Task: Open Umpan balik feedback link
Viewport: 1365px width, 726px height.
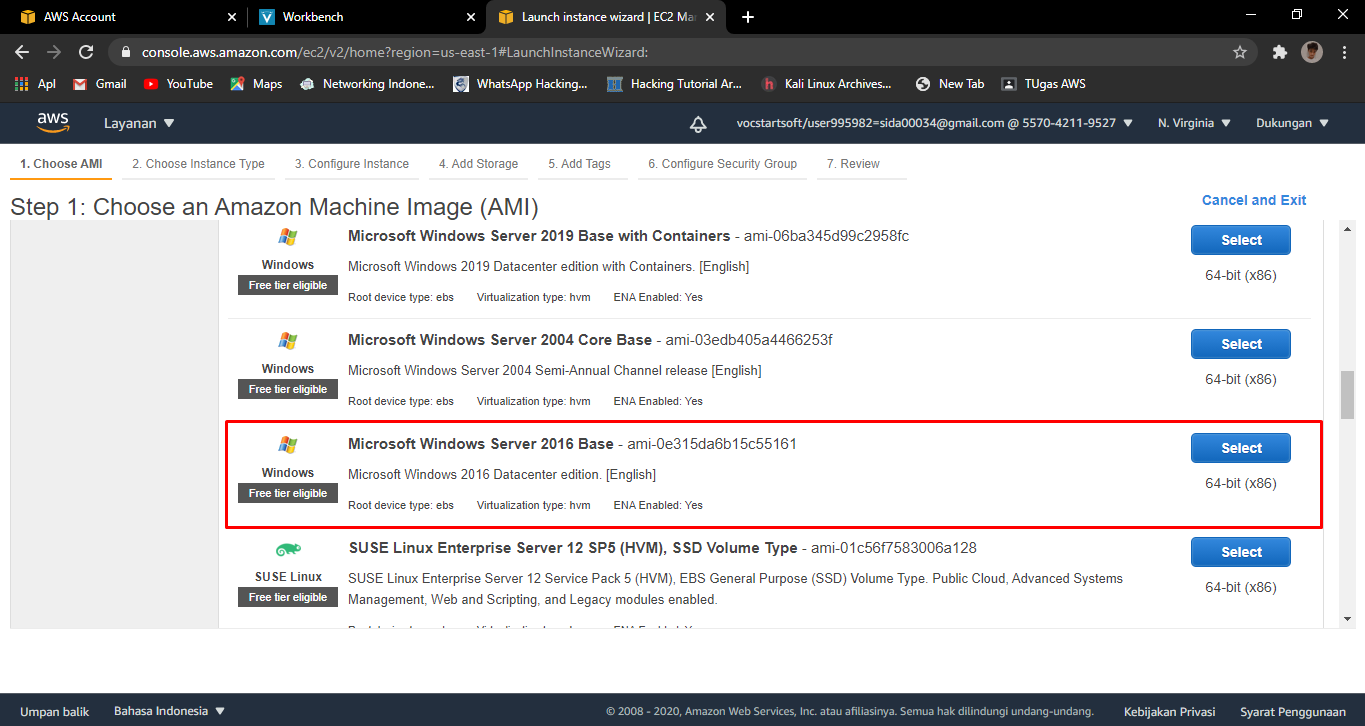Action: pos(55,712)
